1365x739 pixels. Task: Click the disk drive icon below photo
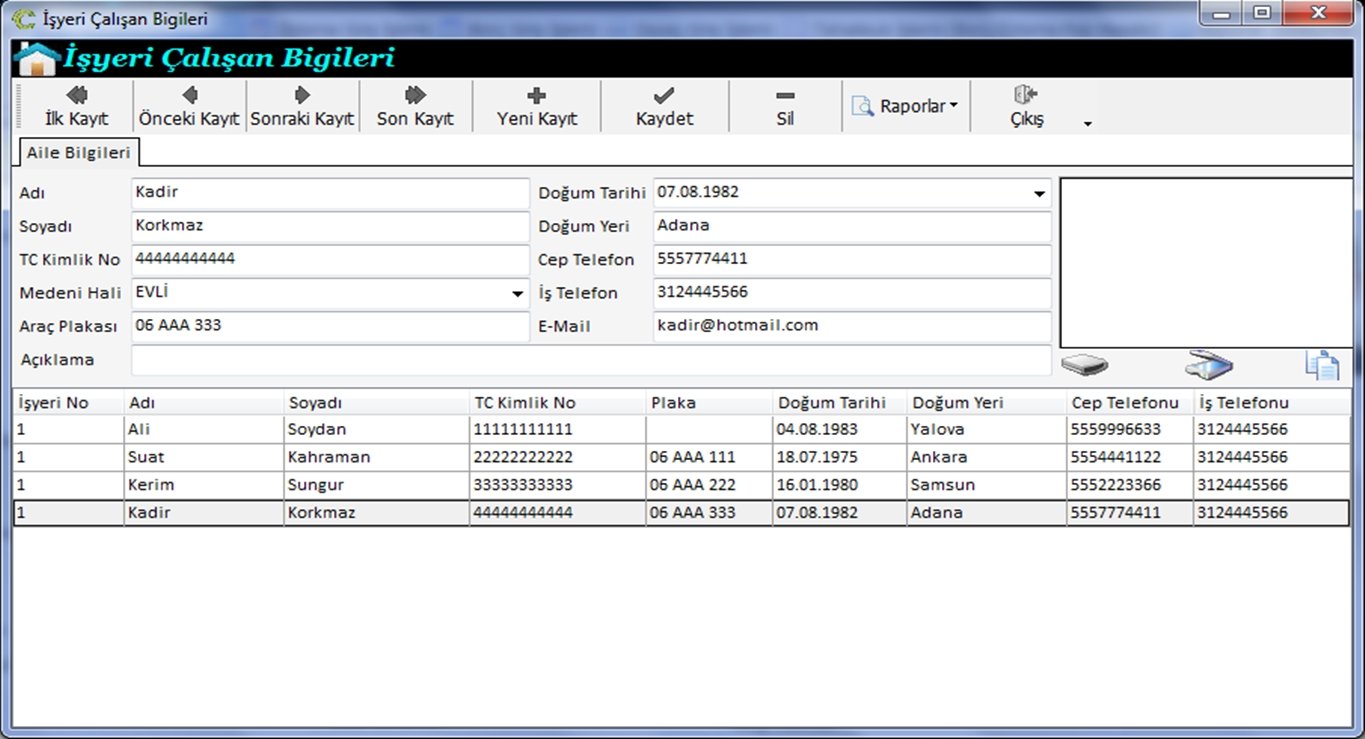1084,366
